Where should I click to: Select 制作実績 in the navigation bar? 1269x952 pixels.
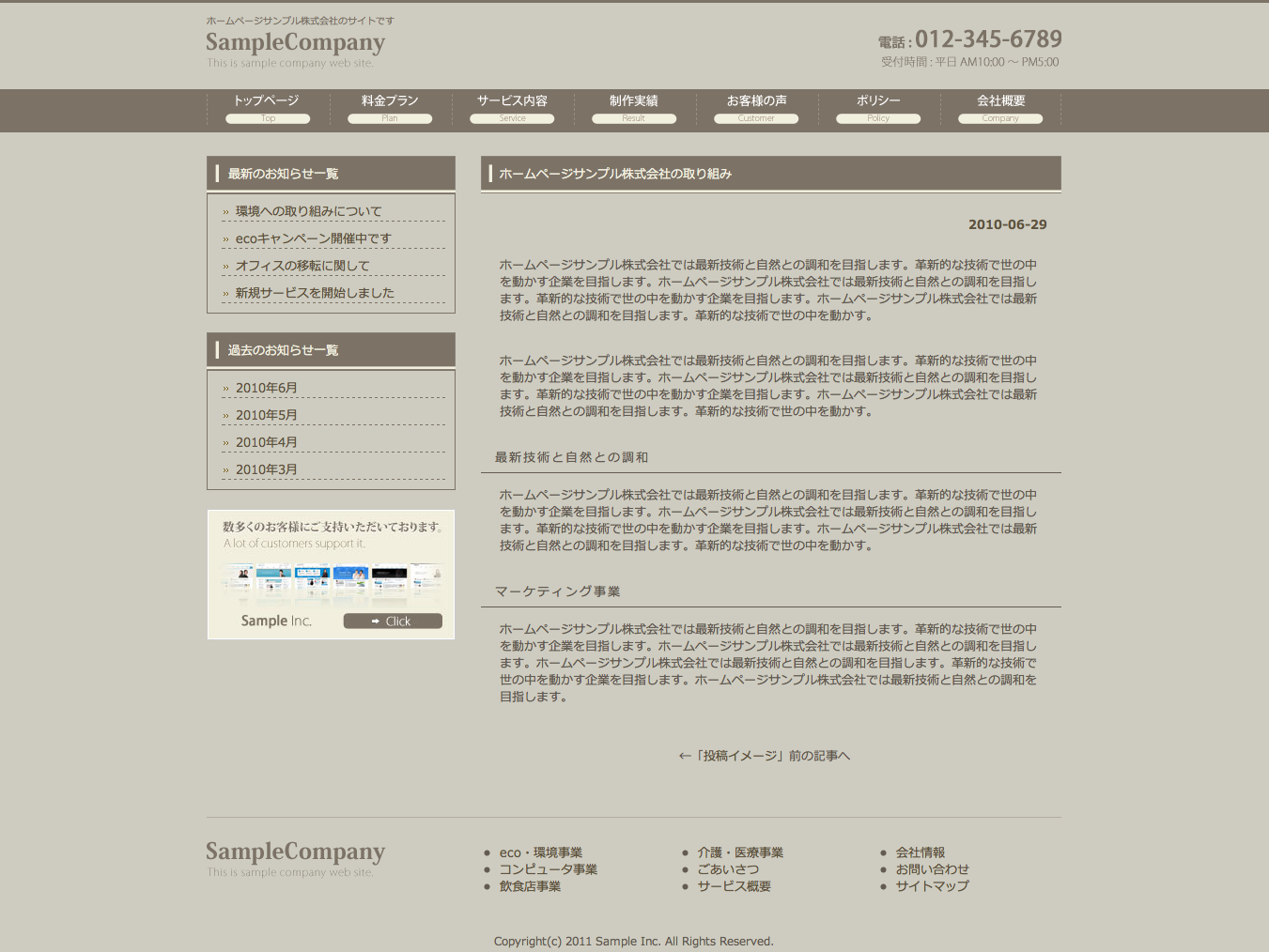coord(634,107)
